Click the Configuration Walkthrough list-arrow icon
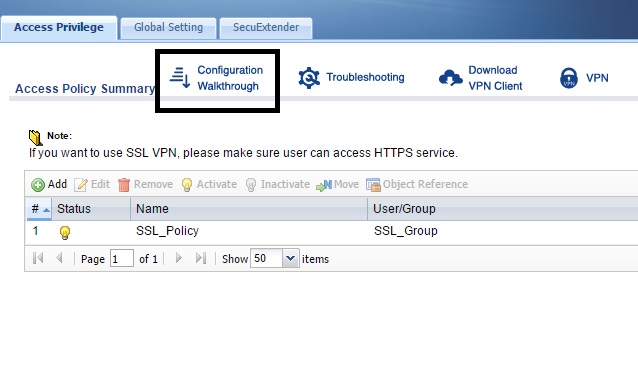Screen dimensions: 638x365 (x=180, y=78)
